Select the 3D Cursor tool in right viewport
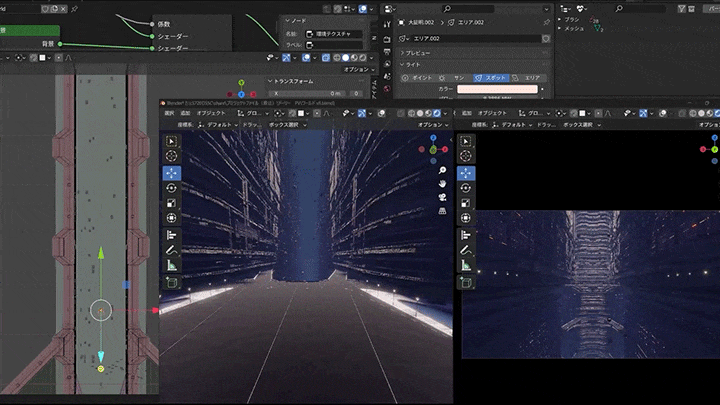 coord(466,156)
